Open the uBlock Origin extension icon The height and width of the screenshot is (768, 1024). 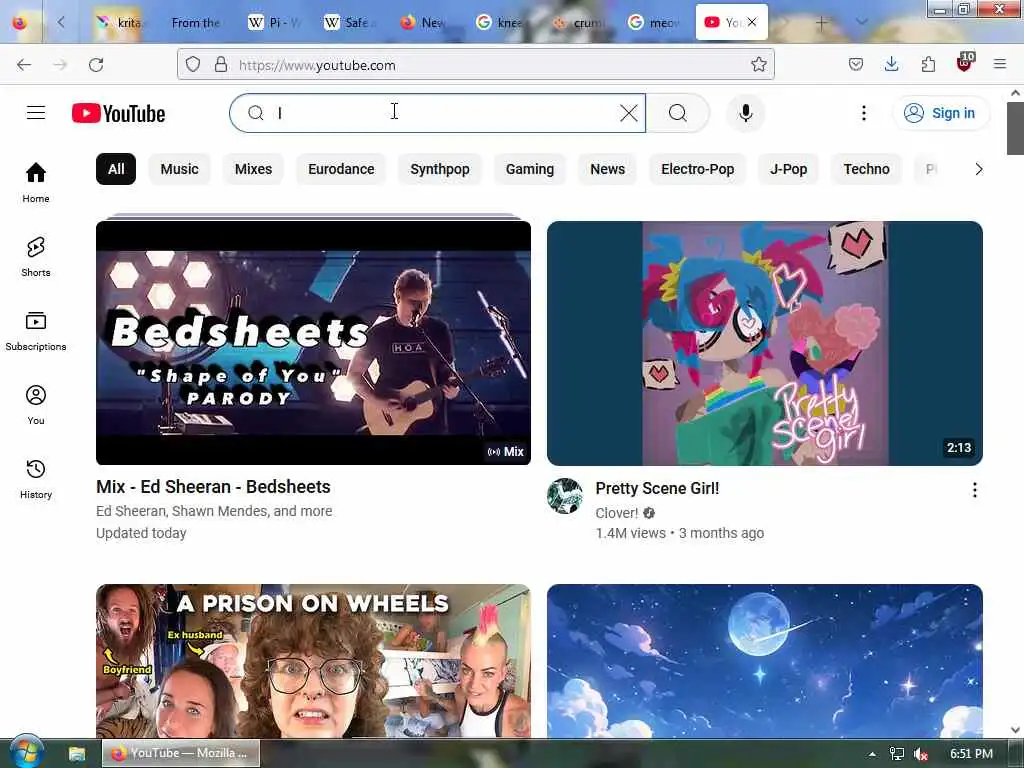965,63
